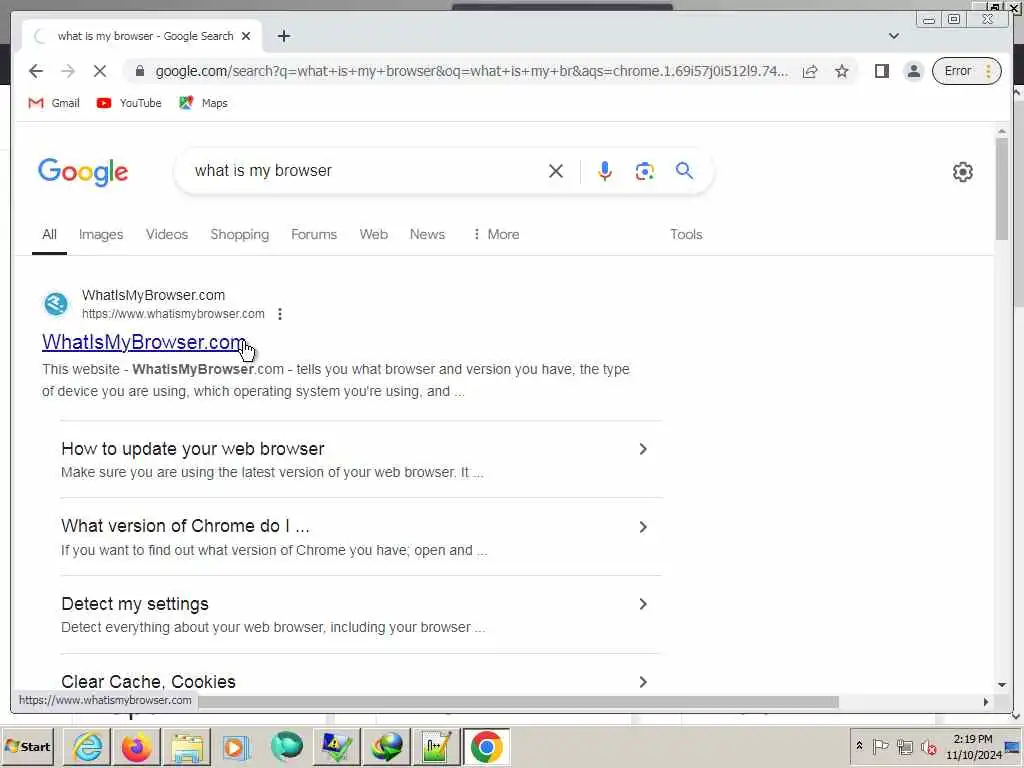
Task: Switch to Videos tab
Action: click(167, 234)
